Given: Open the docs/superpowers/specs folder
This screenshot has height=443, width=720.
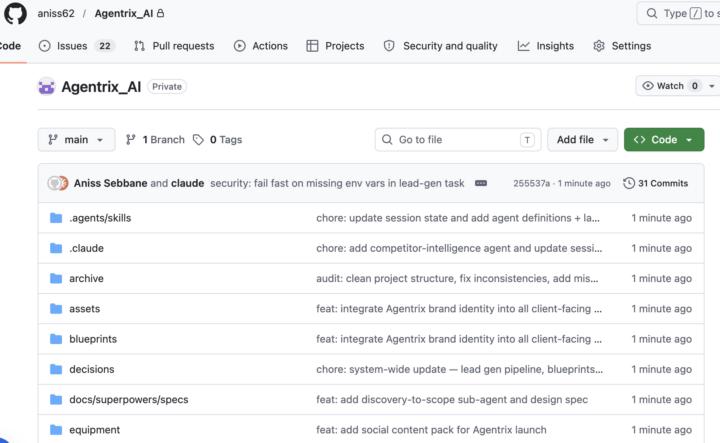Looking at the screenshot, I should point(129,400).
